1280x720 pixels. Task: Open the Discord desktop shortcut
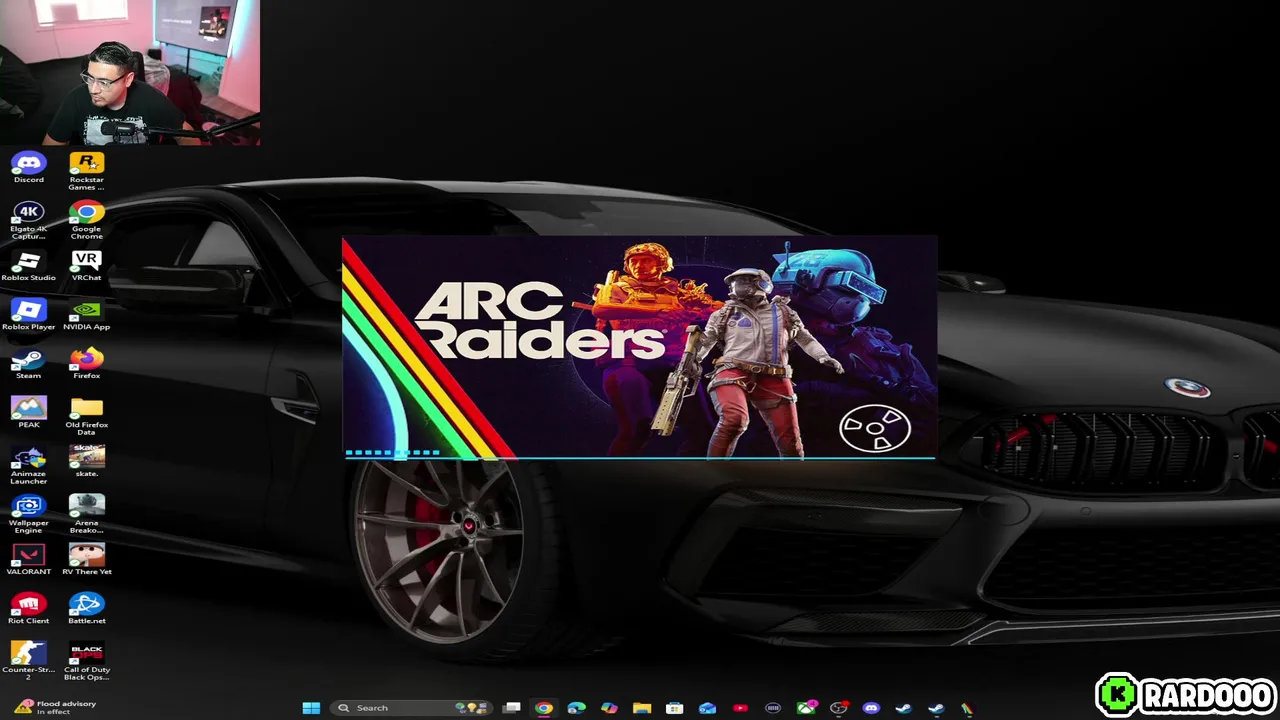[28, 167]
